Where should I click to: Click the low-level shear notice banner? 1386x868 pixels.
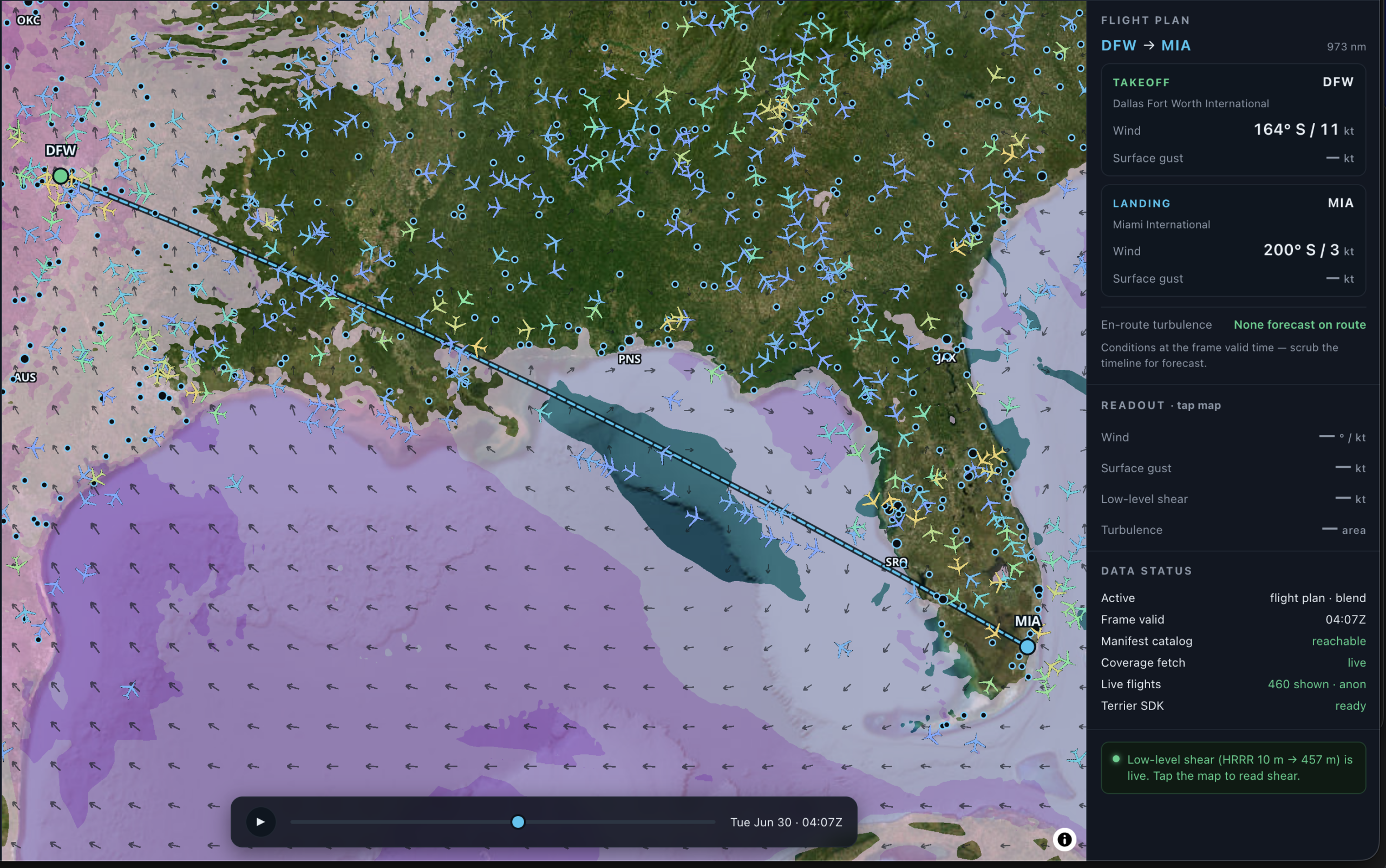1233,767
